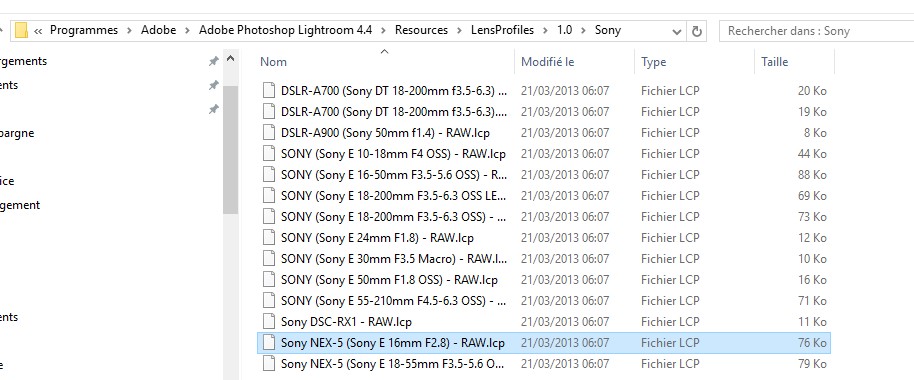Click modified date of Sony E 24mm F1.8 row

[565, 238]
